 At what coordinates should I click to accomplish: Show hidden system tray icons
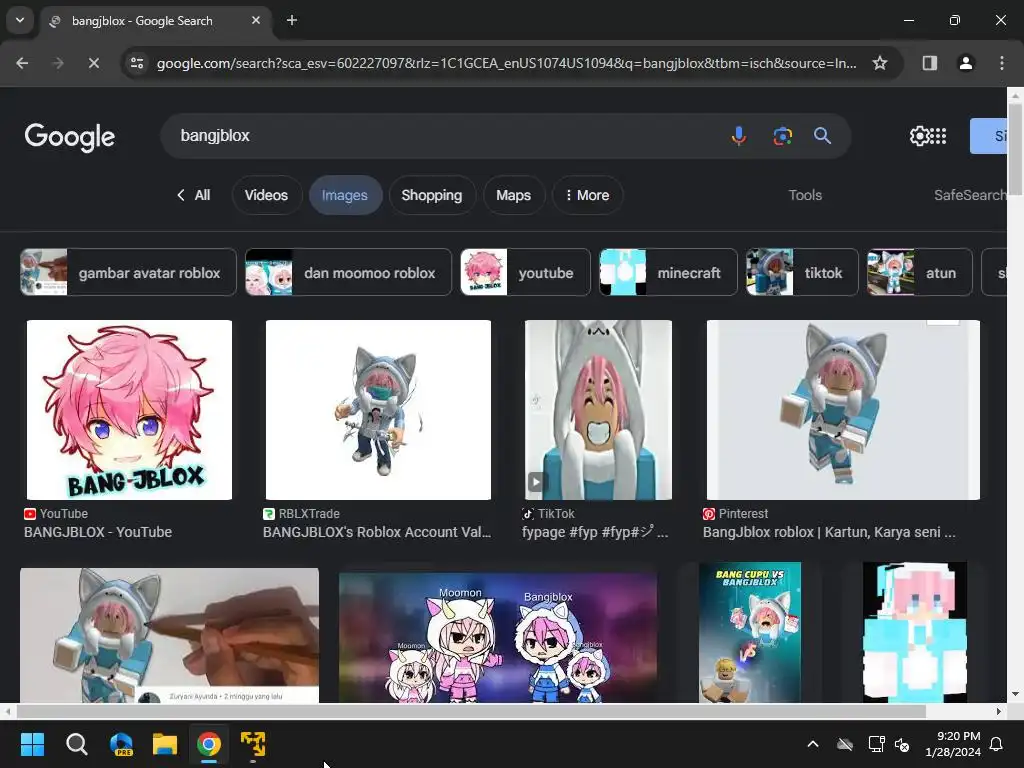pyautogui.click(x=813, y=744)
